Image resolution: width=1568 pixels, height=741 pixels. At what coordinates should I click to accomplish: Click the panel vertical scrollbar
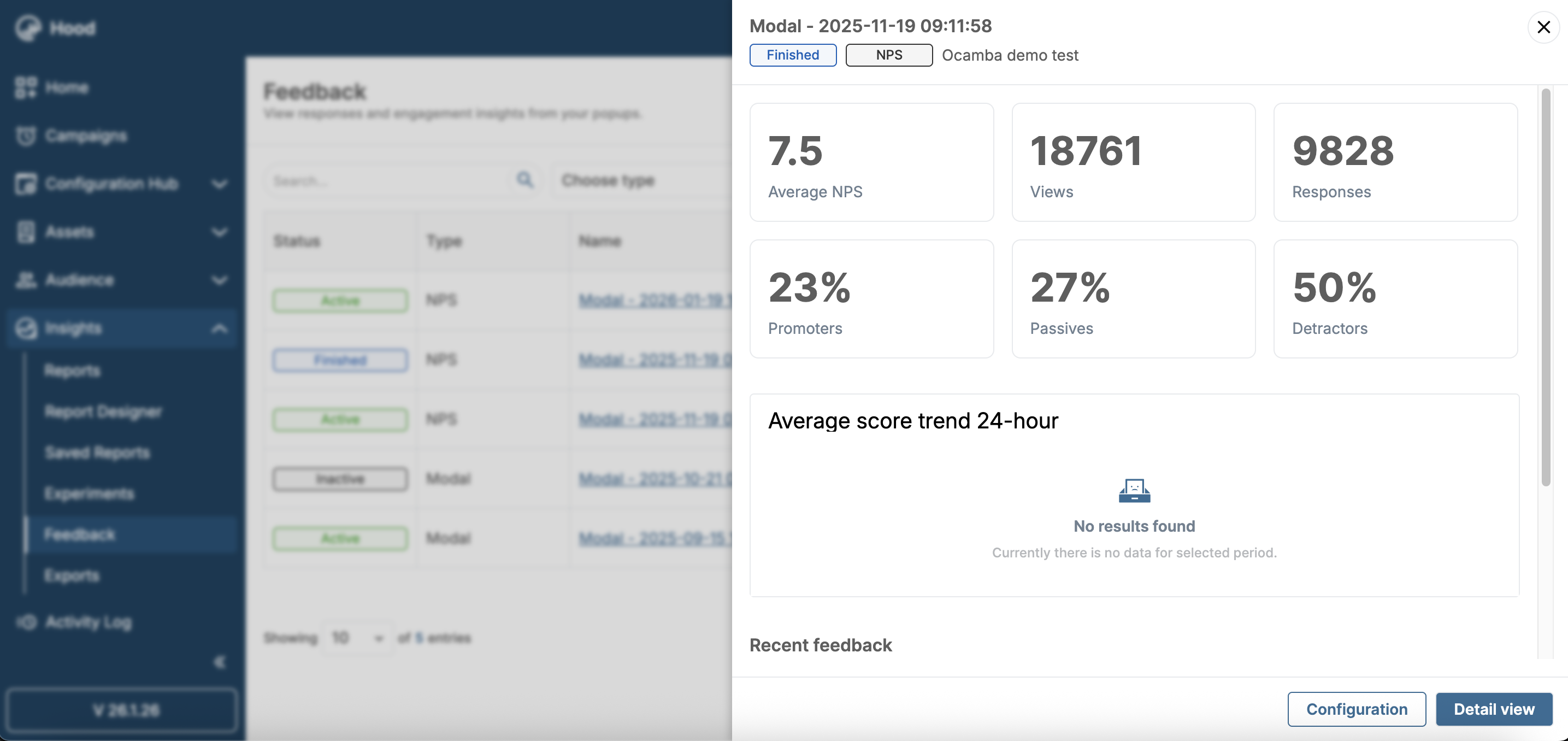click(1546, 286)
